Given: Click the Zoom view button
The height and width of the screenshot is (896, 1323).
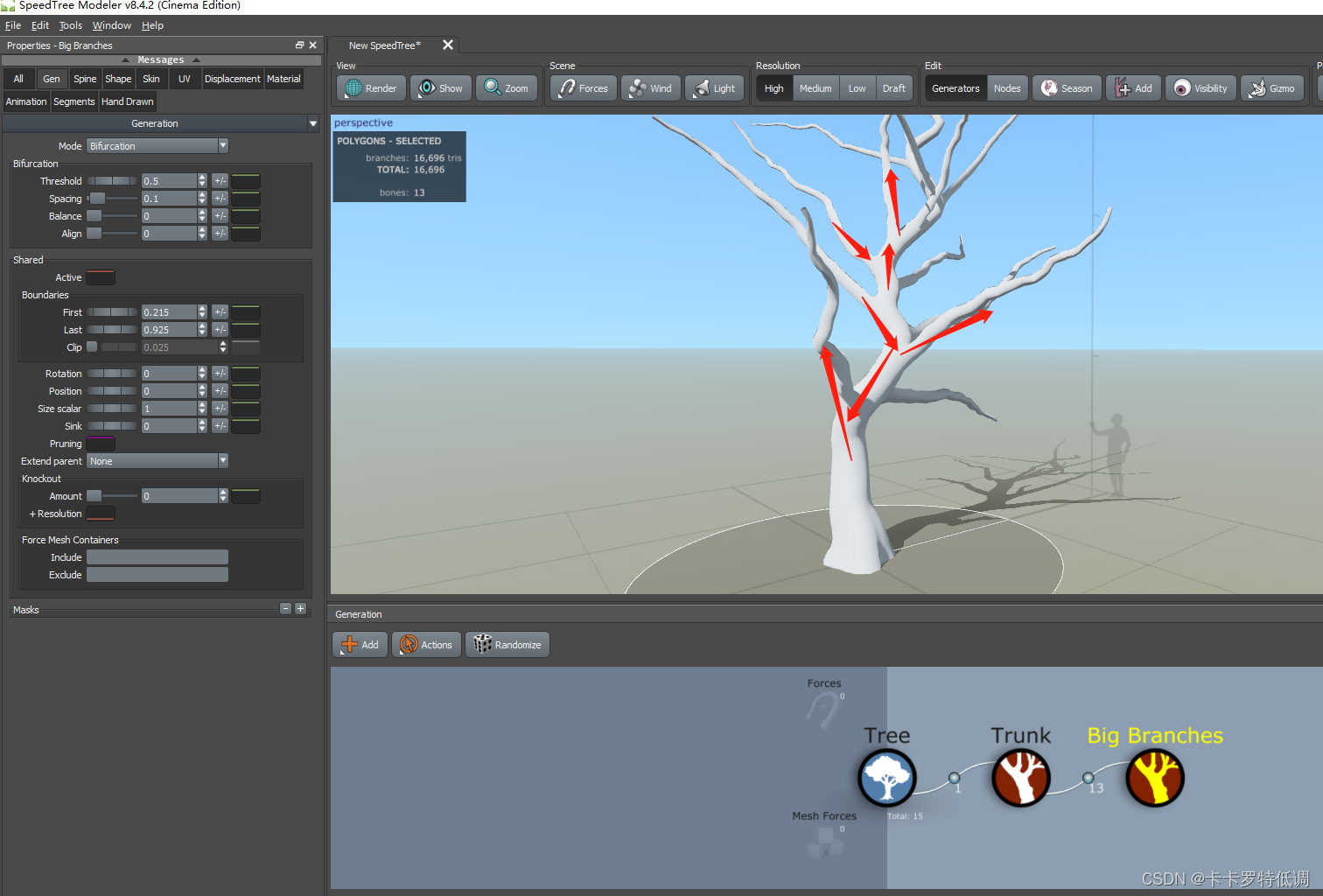Looking at the screenshot, I should (507, 88).
